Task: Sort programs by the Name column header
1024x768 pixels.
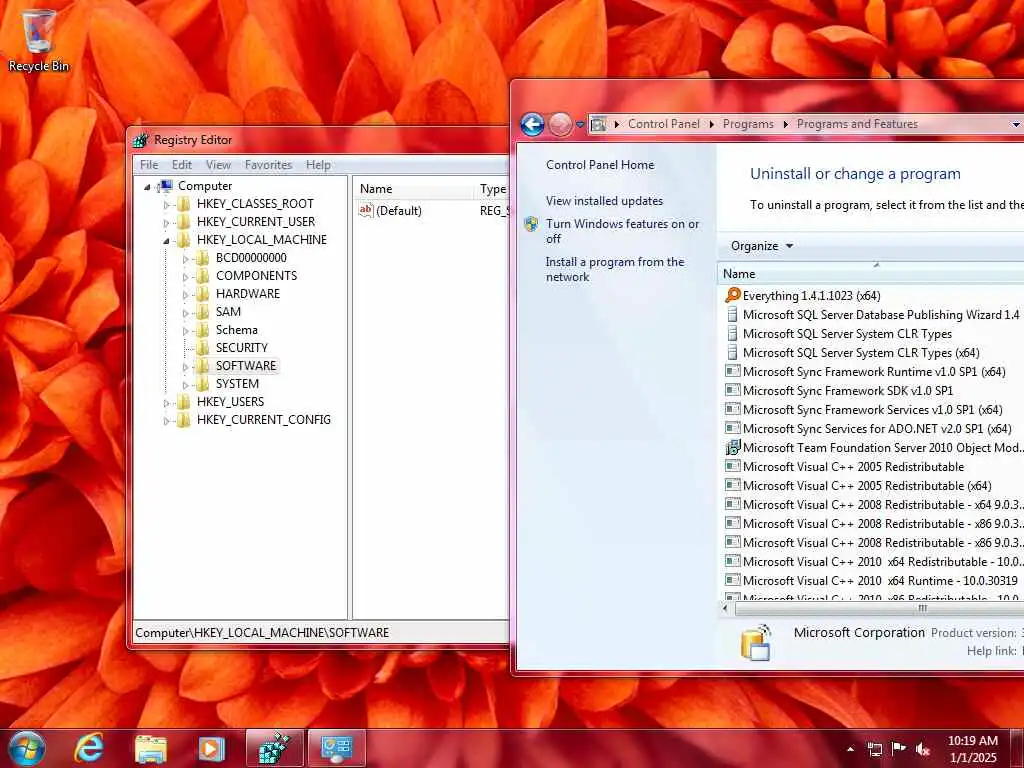Action: coord(871,274)
